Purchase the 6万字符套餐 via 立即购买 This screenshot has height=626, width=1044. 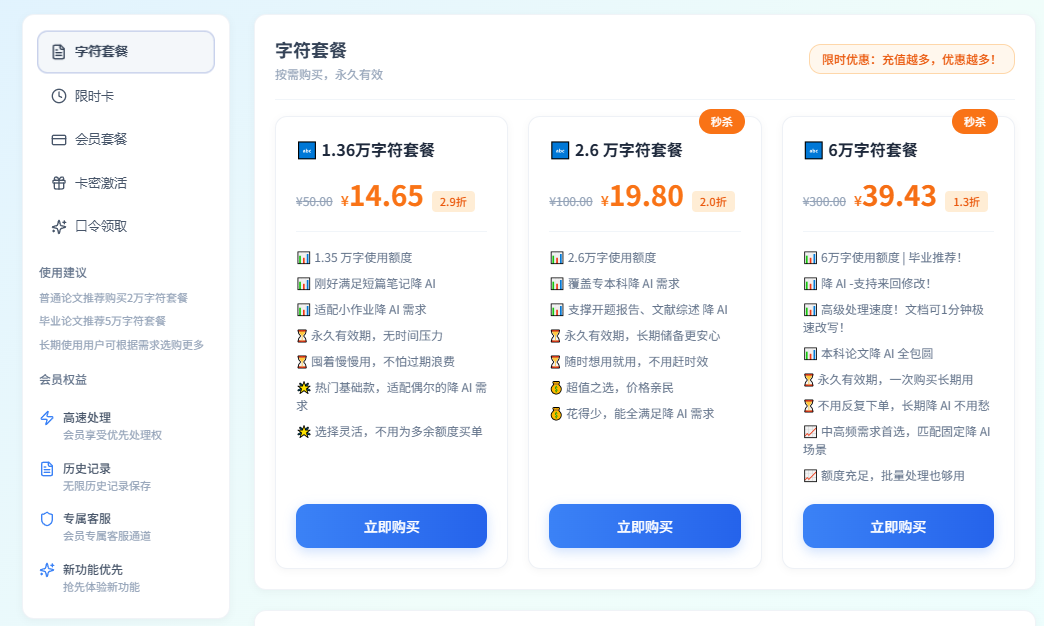tap(898, 526)
